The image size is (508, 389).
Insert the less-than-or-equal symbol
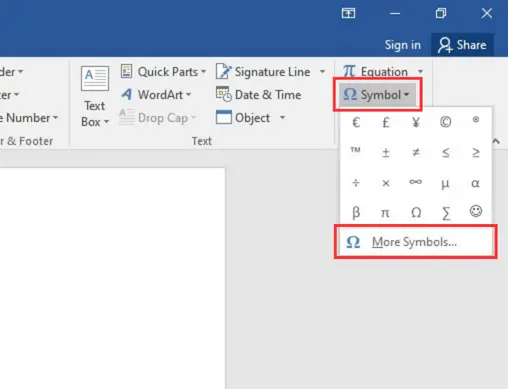446,152
